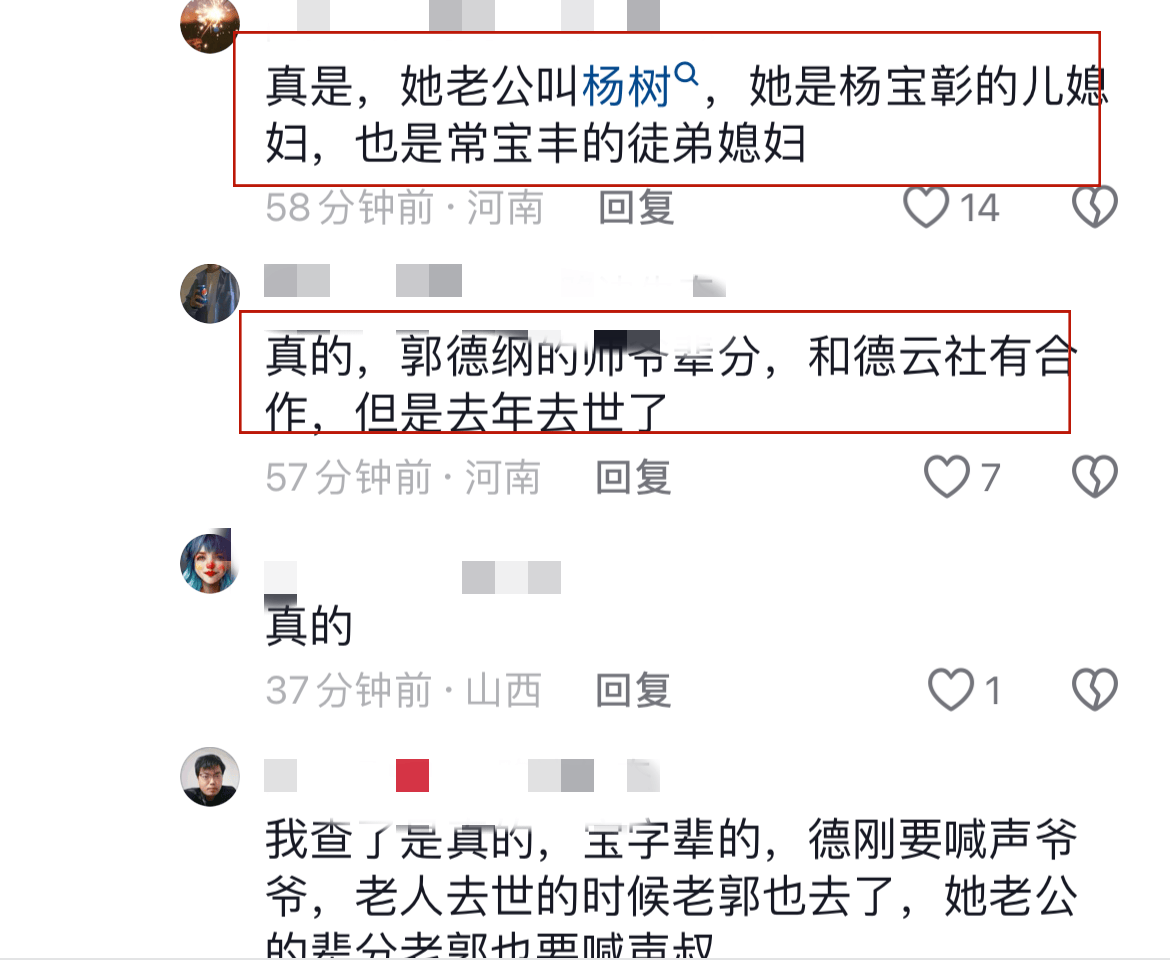Like the 真的 comment from 山西
The height and width of the screenshot is (960, 1170).
pyautogui.click(x=951, y=689)
